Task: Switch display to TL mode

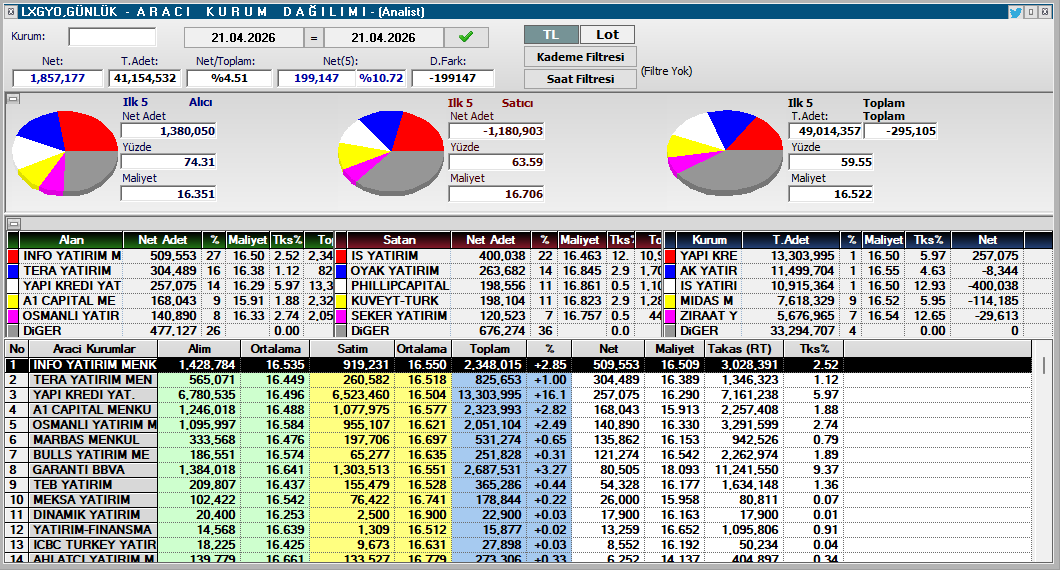Action: coord(551,34)
